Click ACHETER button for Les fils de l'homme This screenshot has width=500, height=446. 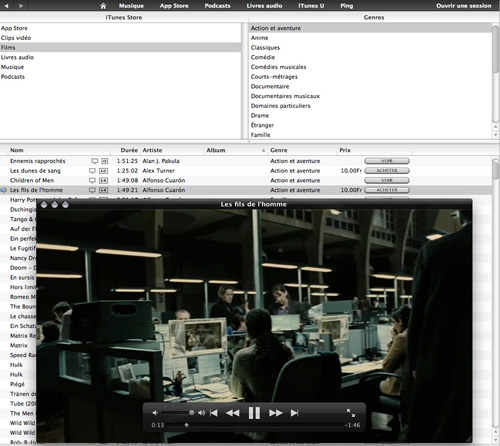point(387,190)
